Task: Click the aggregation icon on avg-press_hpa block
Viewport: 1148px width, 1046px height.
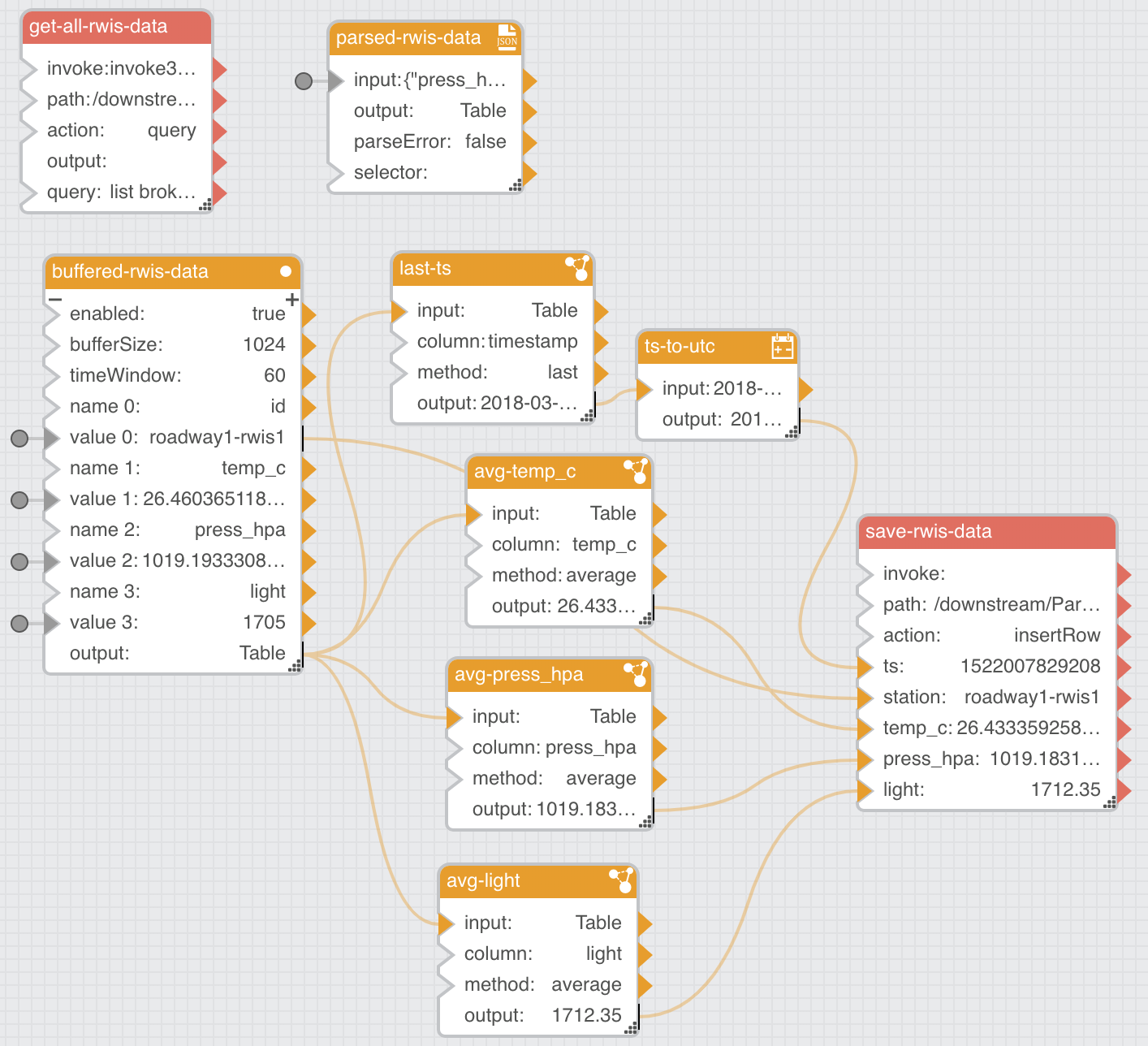Action: [636, 674]
